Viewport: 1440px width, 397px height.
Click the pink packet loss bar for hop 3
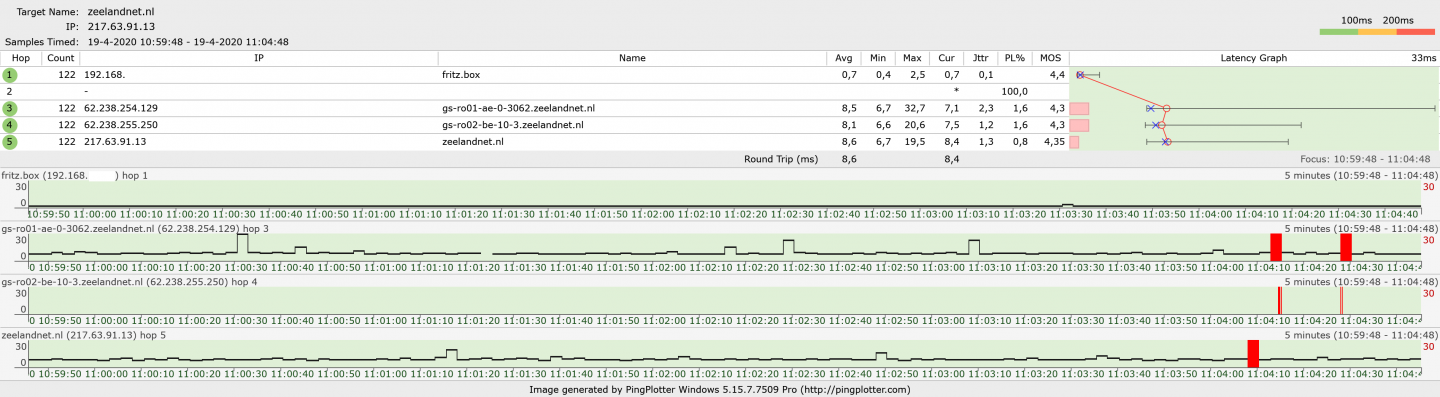point(1079,108)
